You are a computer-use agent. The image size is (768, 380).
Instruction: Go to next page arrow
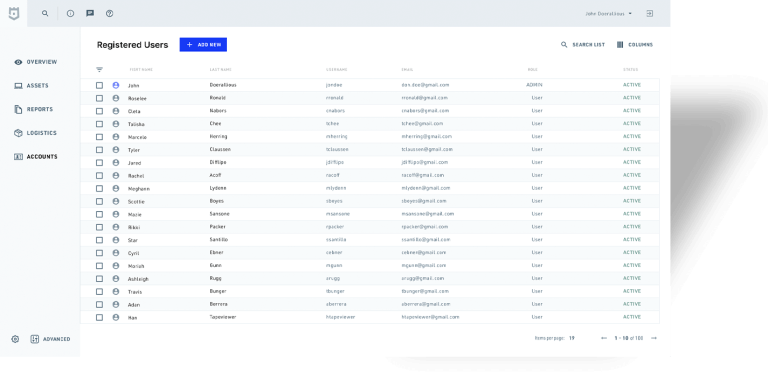(654, 338)
